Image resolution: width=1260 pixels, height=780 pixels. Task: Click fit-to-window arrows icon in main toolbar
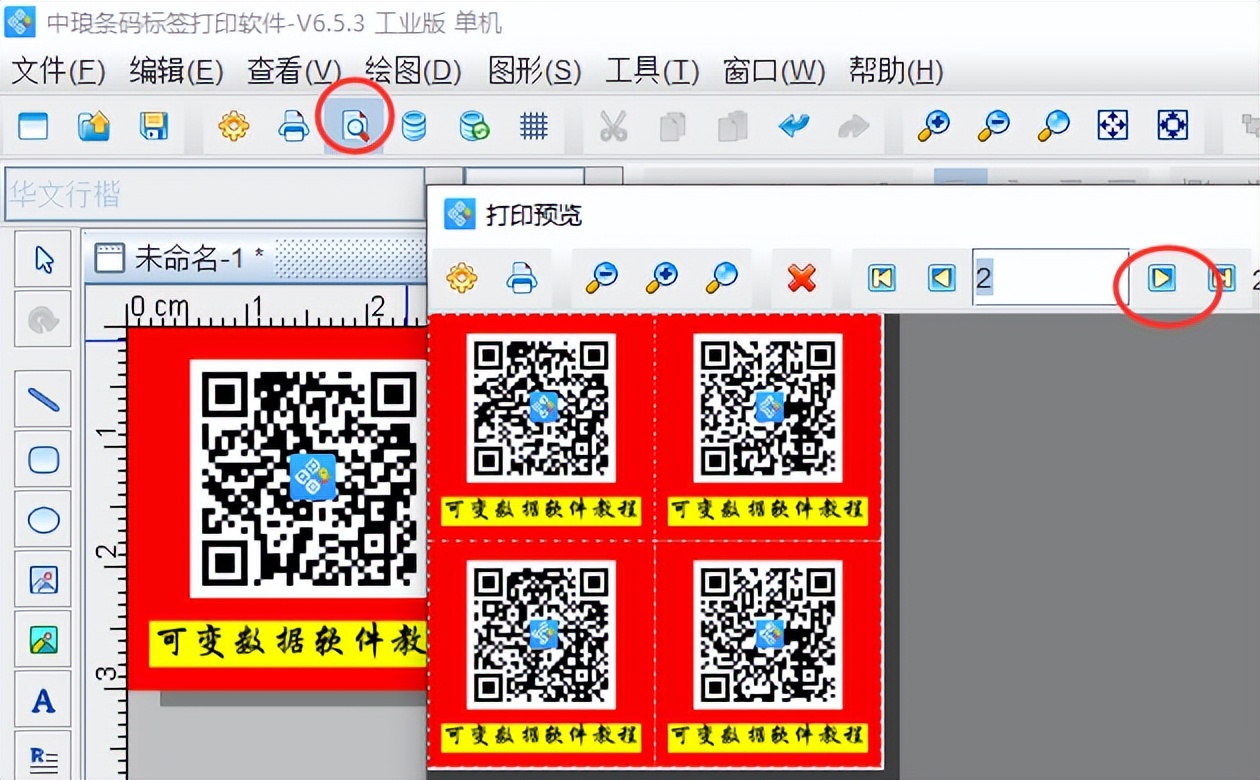coord(1113,126)
